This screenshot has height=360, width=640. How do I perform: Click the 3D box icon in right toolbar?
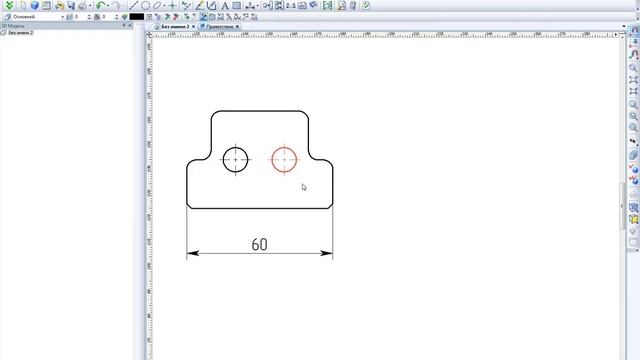coord(633,207)
